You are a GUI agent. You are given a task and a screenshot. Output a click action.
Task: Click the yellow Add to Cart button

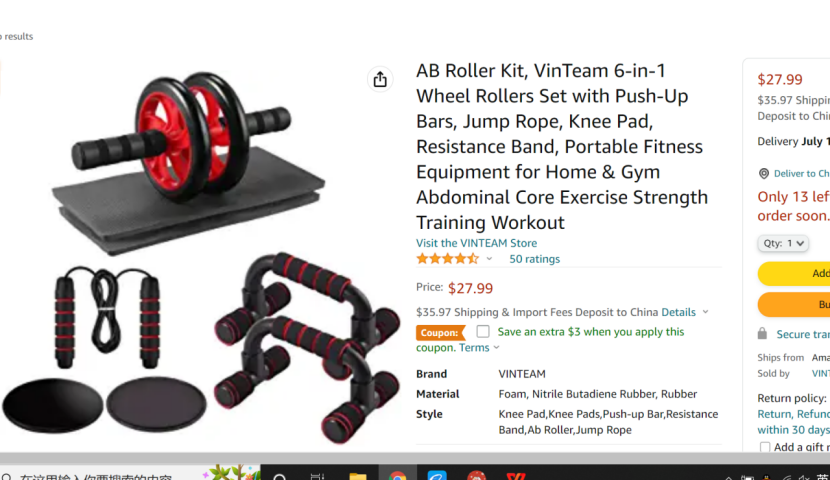pyautogui.click(x=793, y=273)
